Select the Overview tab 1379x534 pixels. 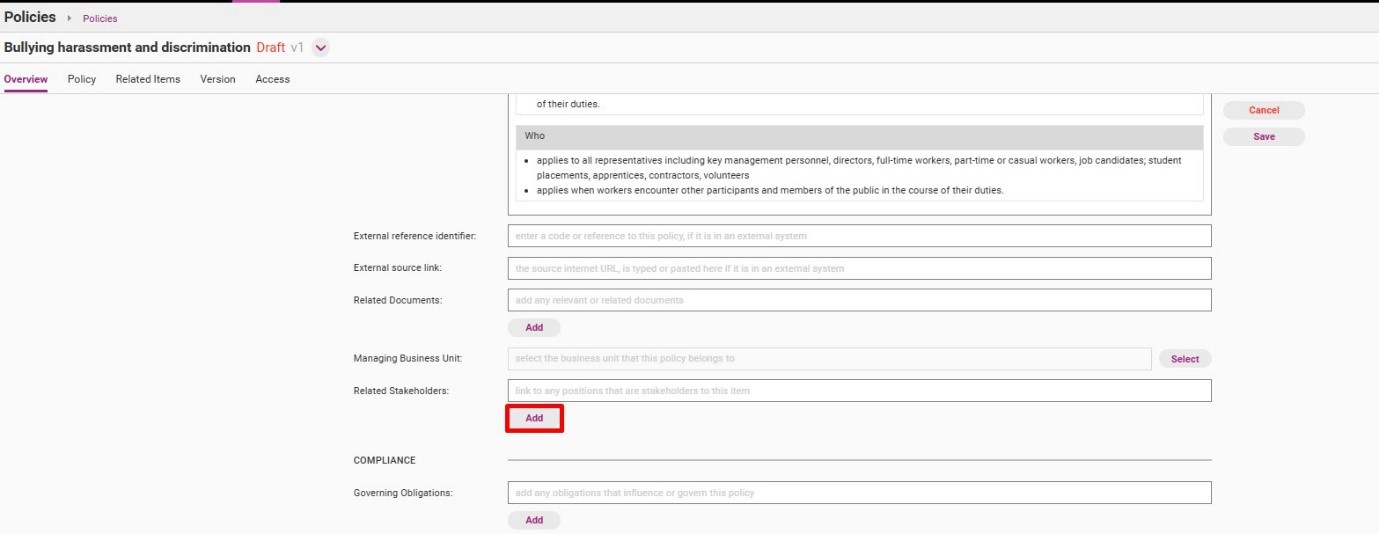coord(26,79)
